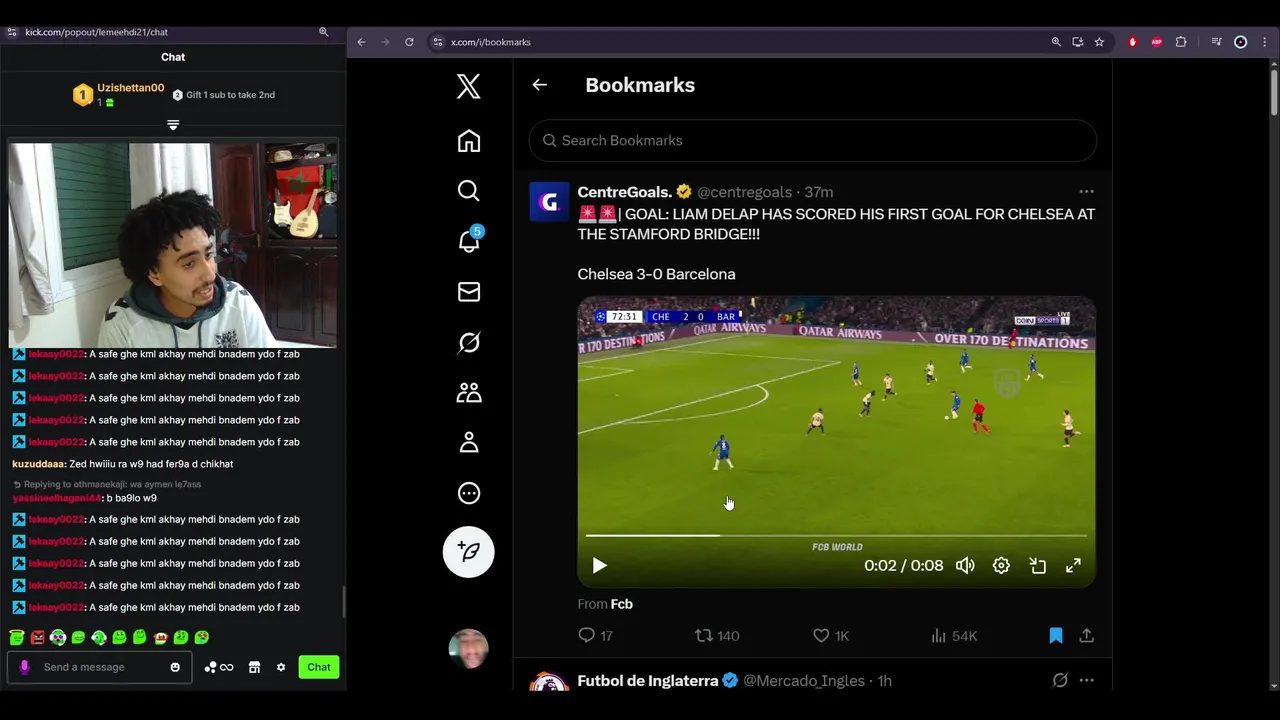The image size is (1280, 720).
Task: Activate voice microphone in chat input
Action: tap(24, 667)
